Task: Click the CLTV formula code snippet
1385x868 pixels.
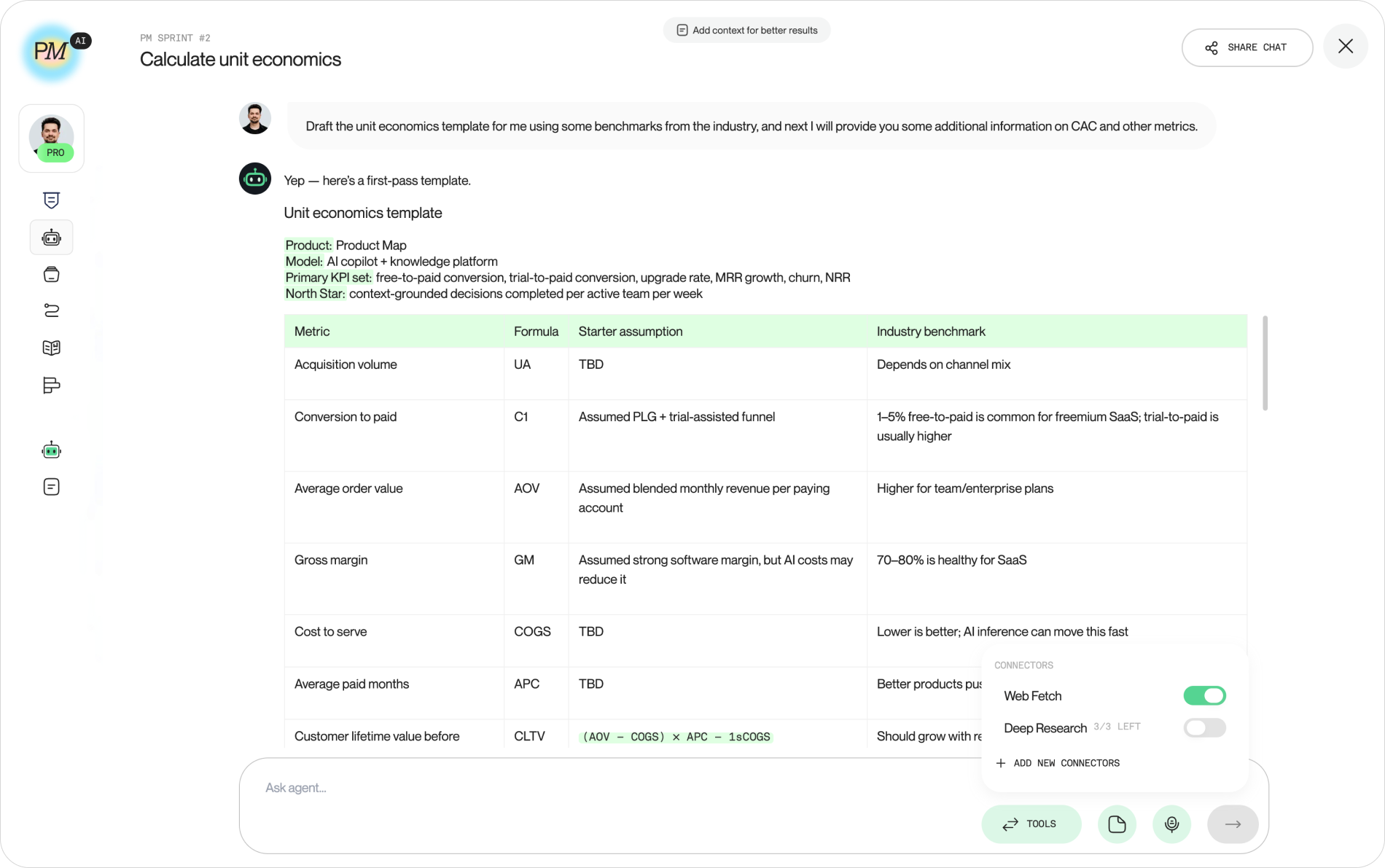Action: (676, 737)
